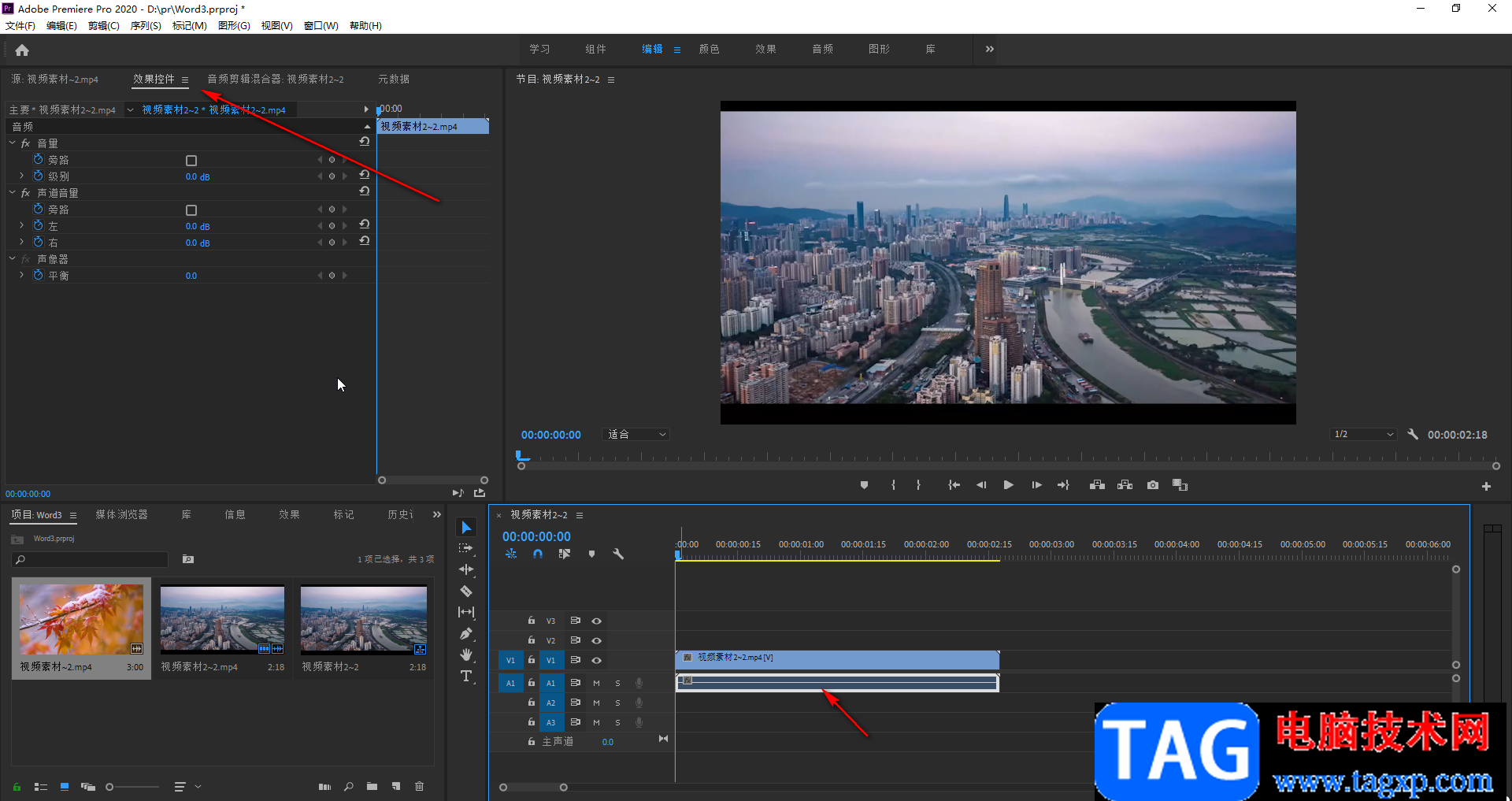
Task: Click Mark In bracket icon
Action: (x=893, y=485)
